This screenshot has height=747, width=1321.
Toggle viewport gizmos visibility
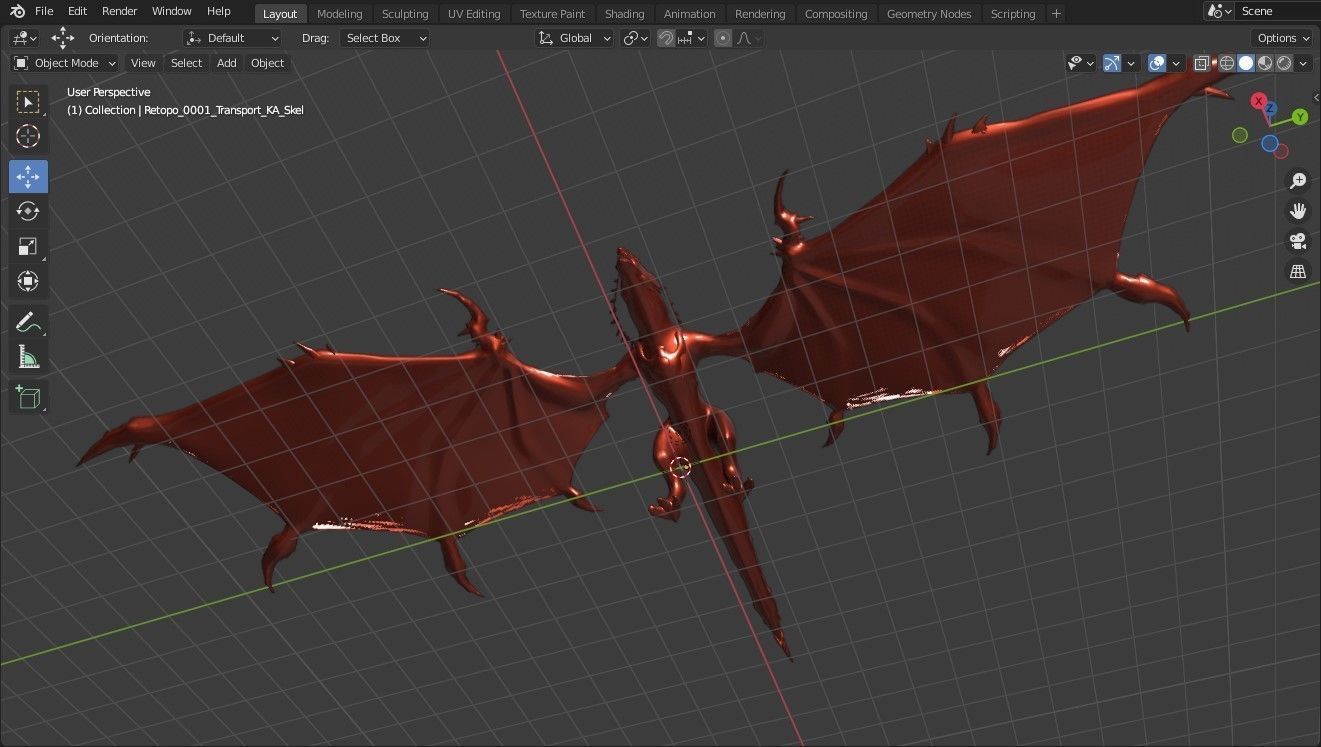pyautogui.click(x=1112, y=63)
